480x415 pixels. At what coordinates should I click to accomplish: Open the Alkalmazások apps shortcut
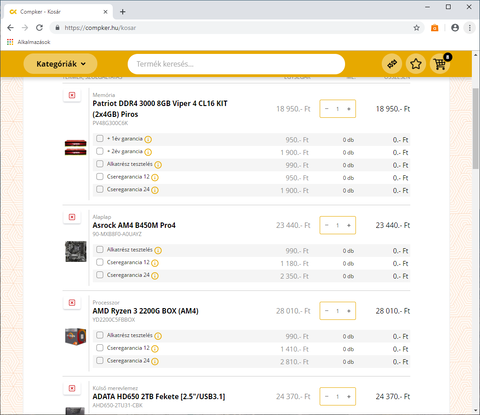tap(29, 42)
